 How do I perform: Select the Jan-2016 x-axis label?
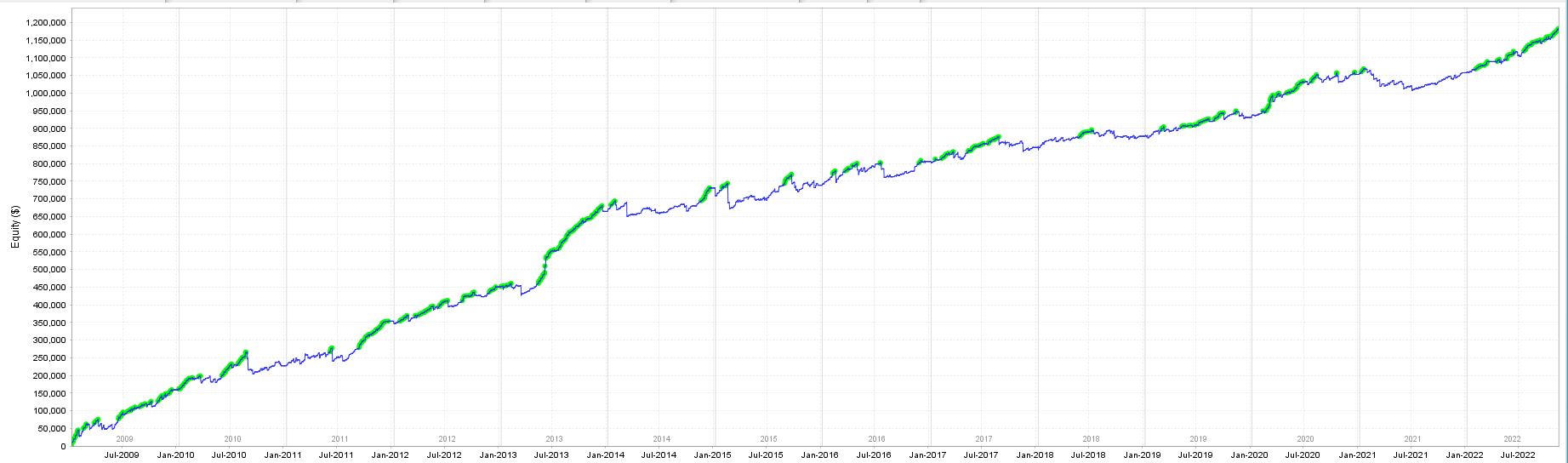click(x=820, y=455)
